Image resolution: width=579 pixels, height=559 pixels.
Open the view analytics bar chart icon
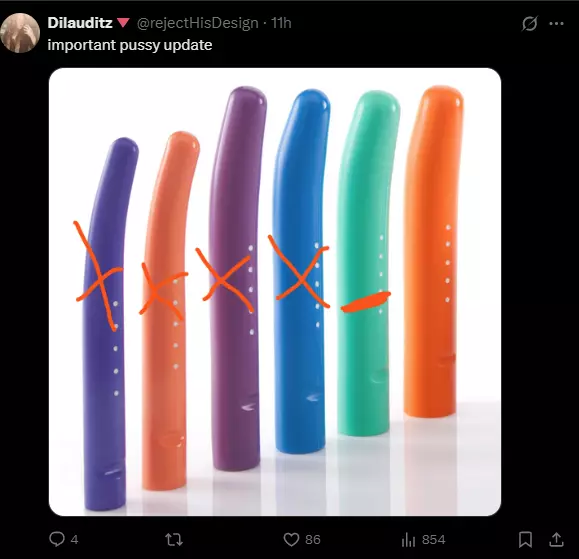(x=408, y=540)
